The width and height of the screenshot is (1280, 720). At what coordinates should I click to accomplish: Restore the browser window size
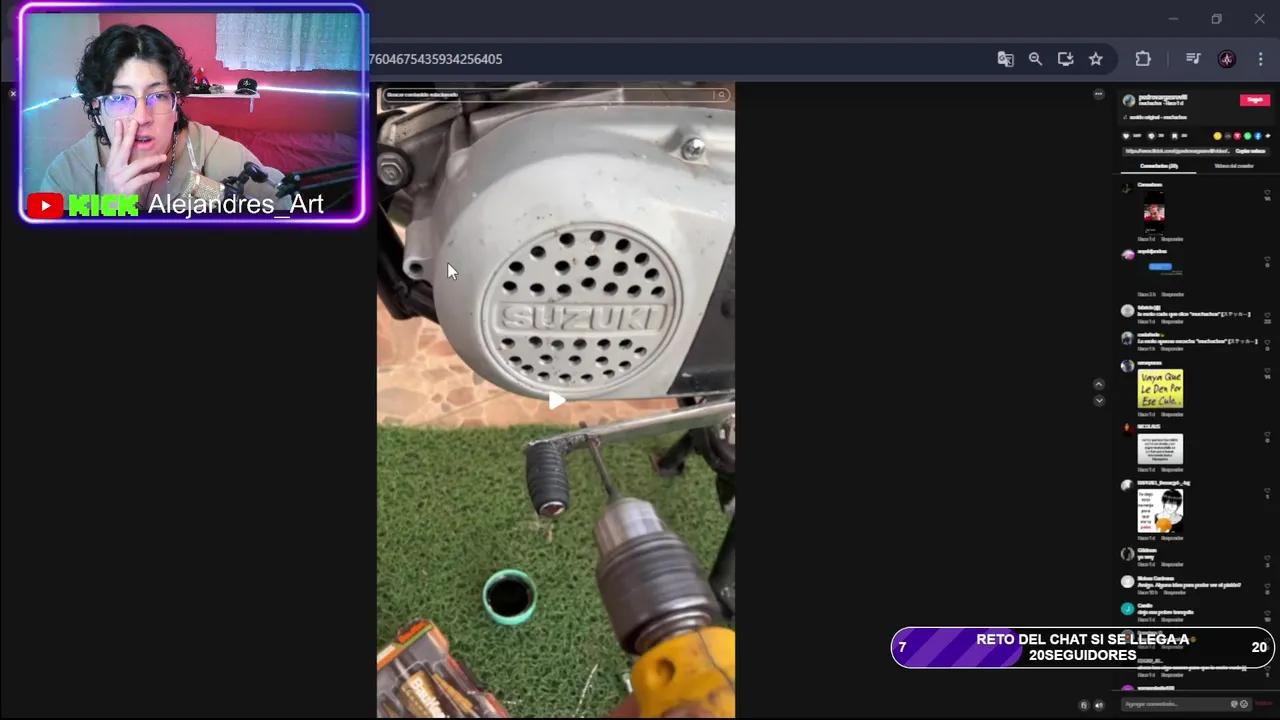tap(1216, 19)
